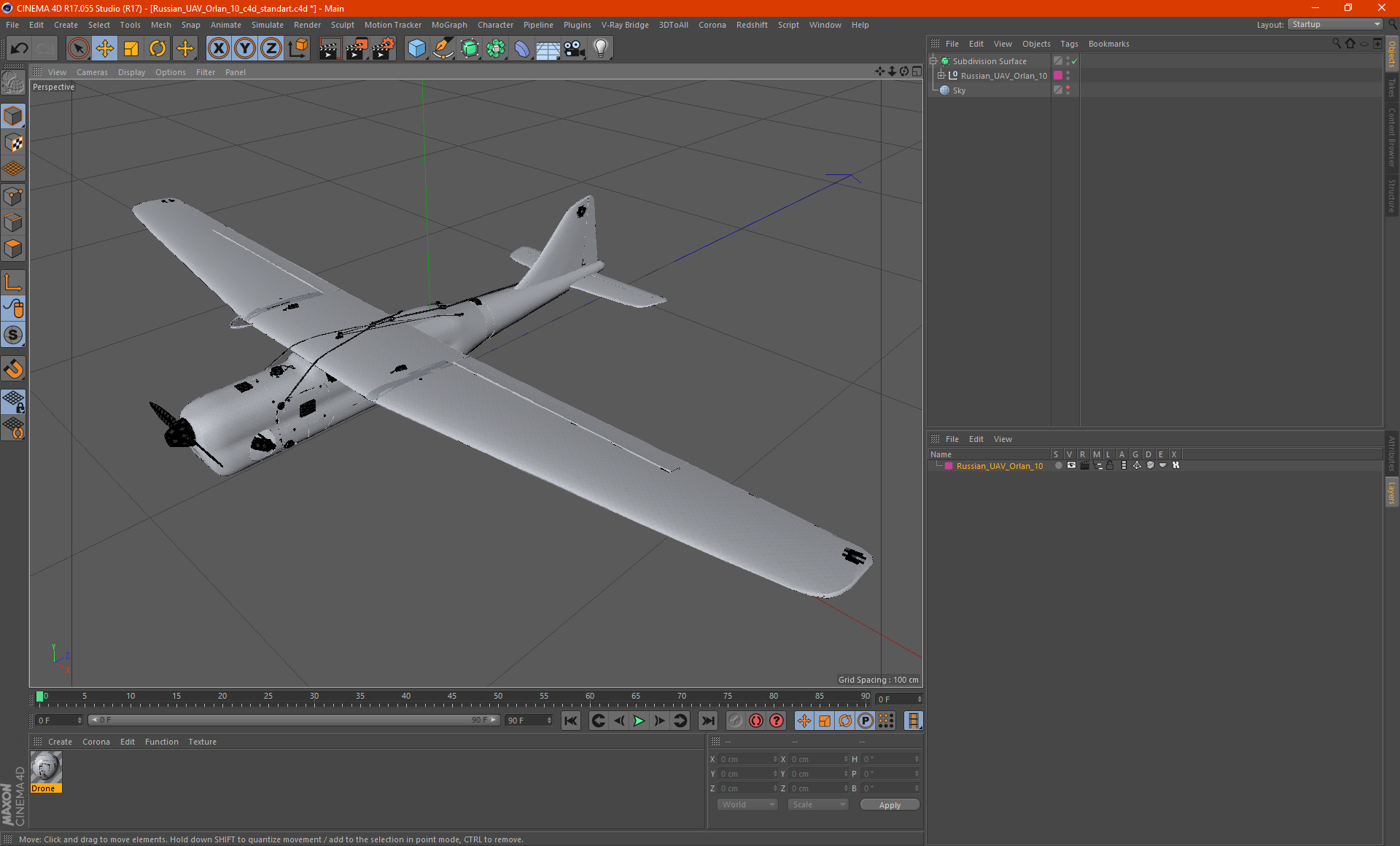The image size is (1400, 846).
Task: Switch to Edges mode
Action: (x=13, y=222)
